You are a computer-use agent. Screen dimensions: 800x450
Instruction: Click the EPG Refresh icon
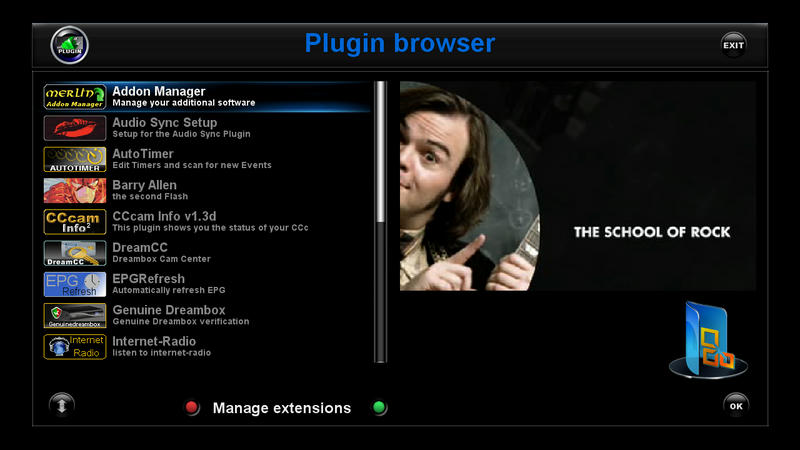click(x=75, y=284)
